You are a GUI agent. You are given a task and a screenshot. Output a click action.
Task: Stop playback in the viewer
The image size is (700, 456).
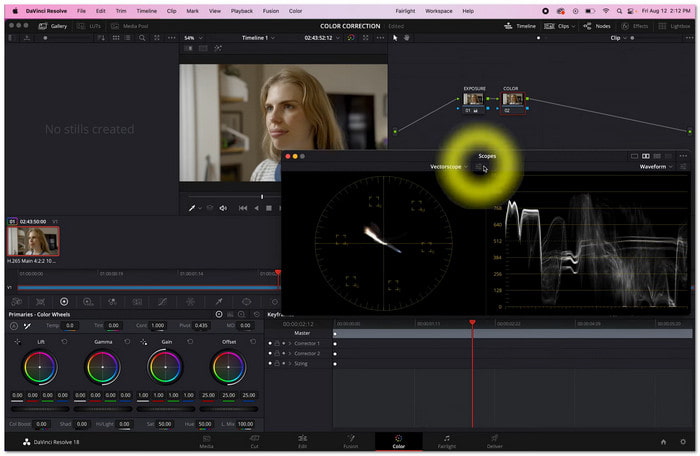(269, 208)
